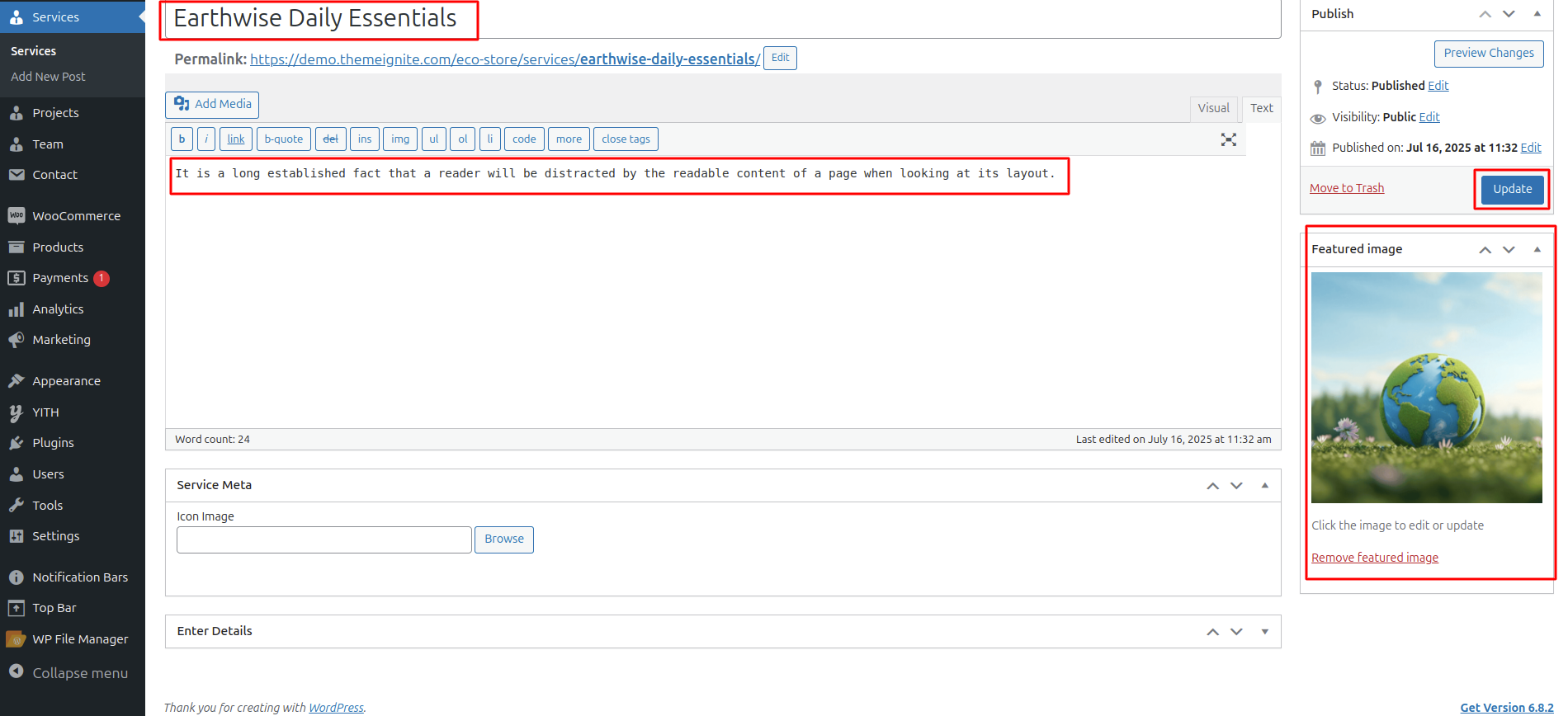Open Analytics via its bar chart icon
Screen dimensions: 1568x716
click(x=16, y=309)
